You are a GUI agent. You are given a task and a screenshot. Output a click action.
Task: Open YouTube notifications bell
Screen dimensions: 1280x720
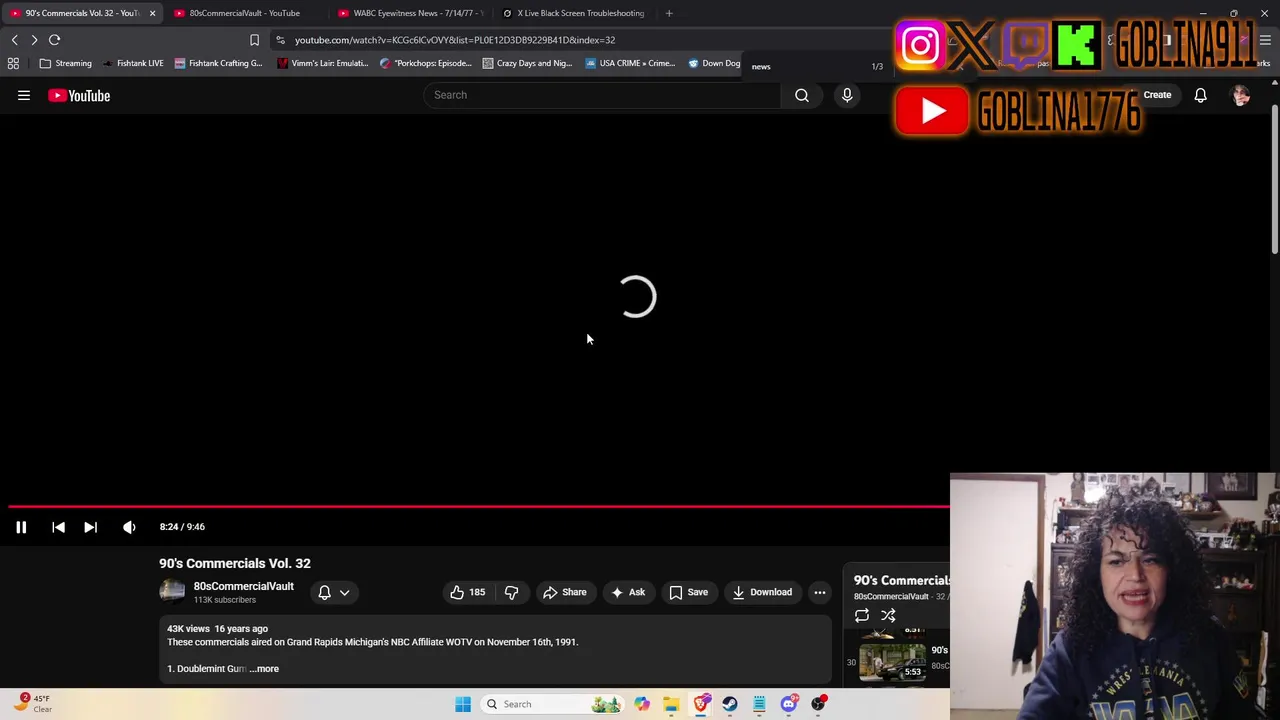tap(1200, 95)
